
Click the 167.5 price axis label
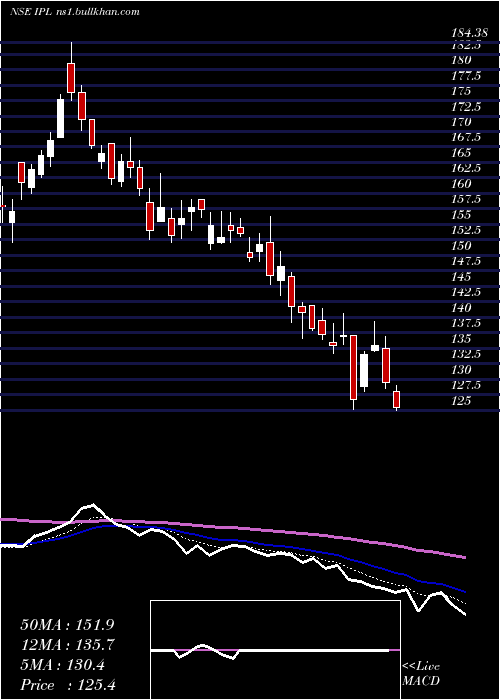pyautogui.click(x=467, y=138)
